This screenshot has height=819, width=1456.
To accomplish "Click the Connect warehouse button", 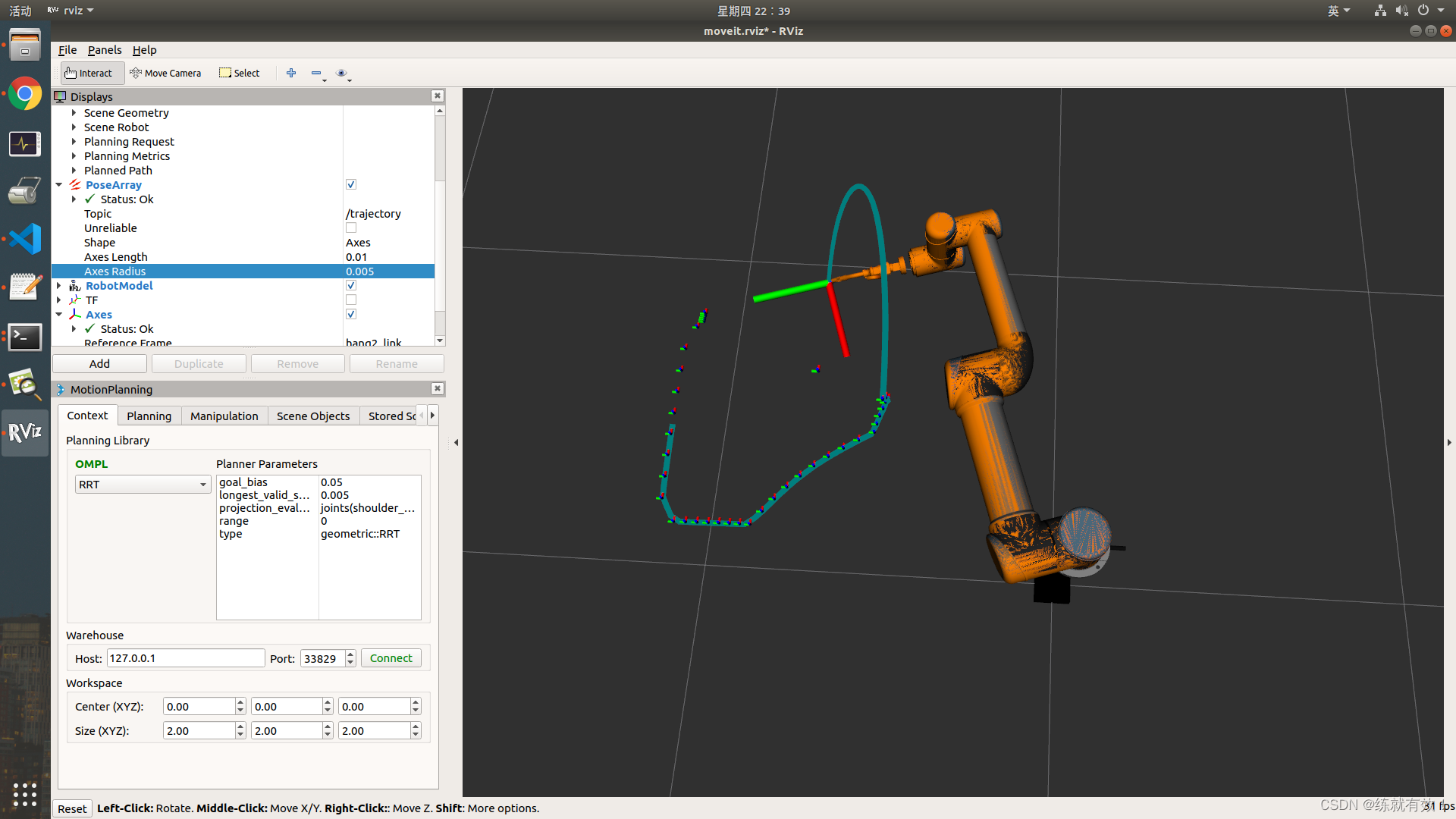I will (391, 658).
